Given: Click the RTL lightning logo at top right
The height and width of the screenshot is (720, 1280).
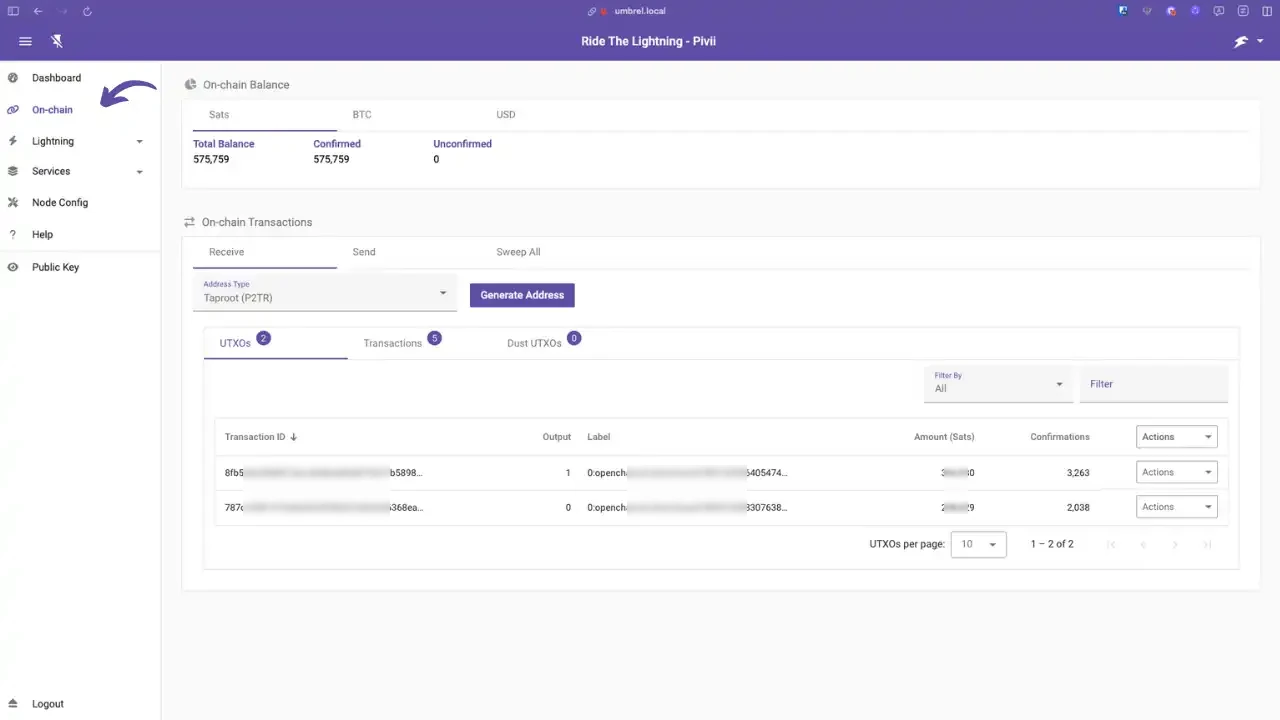Looking at the screenshot, I should point(1241,42).
